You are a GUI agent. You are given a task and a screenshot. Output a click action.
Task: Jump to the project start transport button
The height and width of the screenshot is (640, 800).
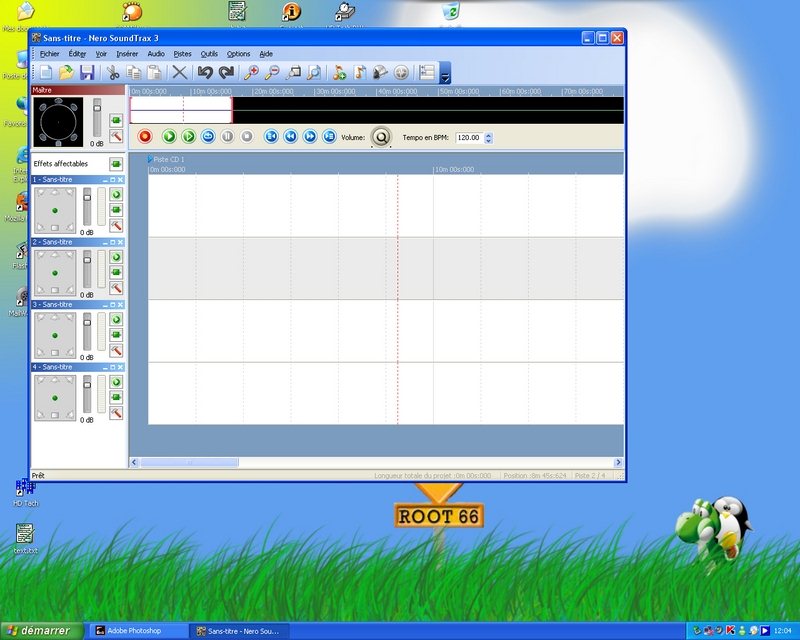(271, 137)
